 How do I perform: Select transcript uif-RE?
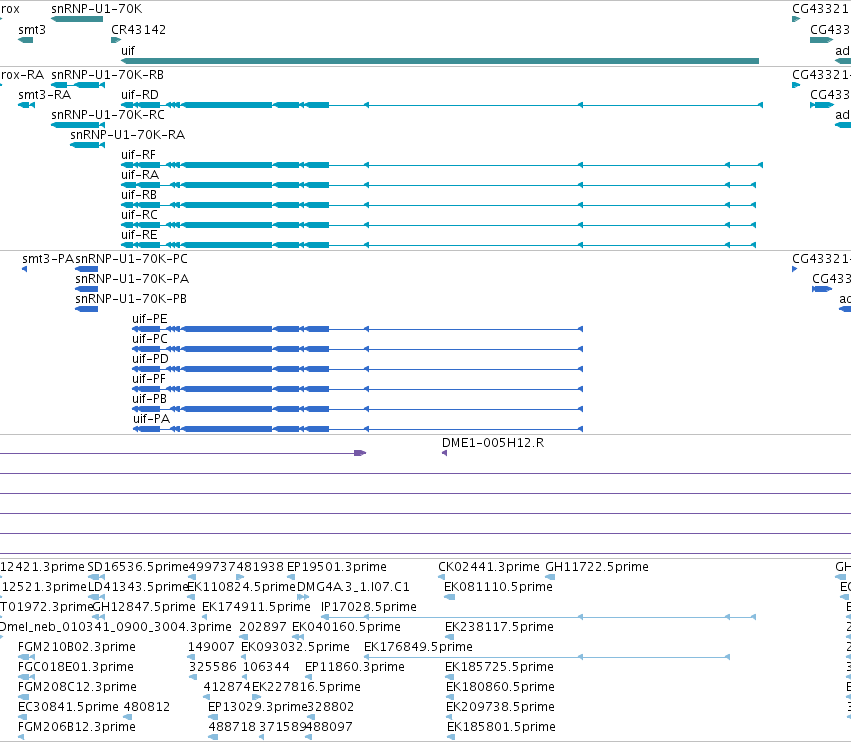(439, 245)
